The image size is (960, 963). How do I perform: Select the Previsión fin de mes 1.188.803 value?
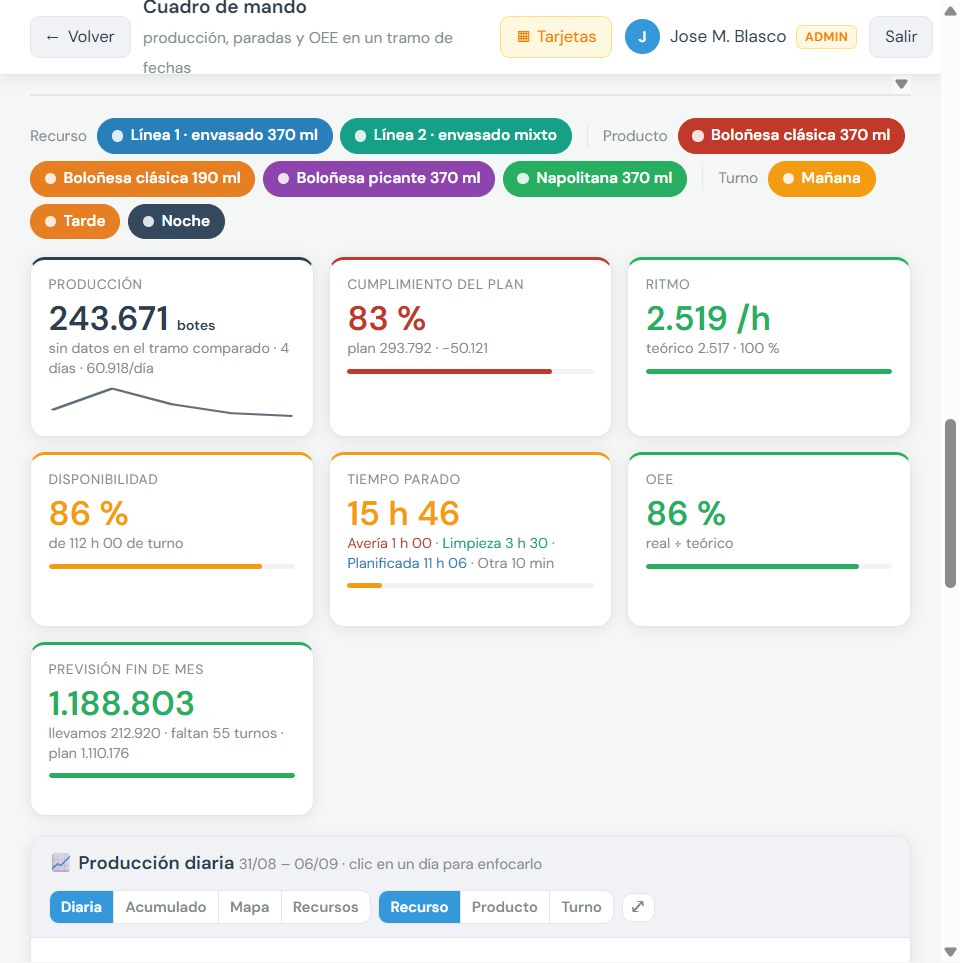point(121,703)
